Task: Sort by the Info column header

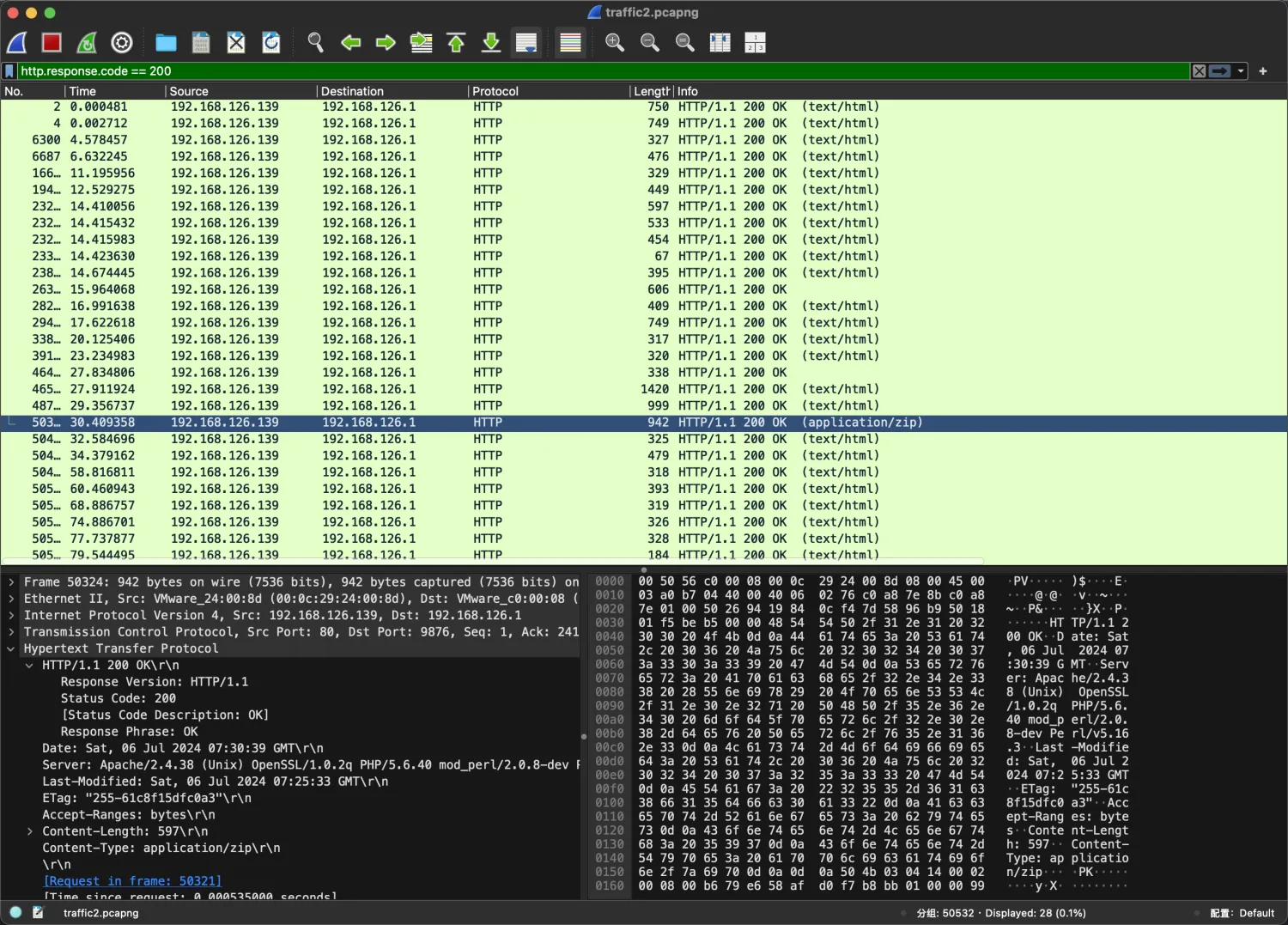Action: (979, 91)
